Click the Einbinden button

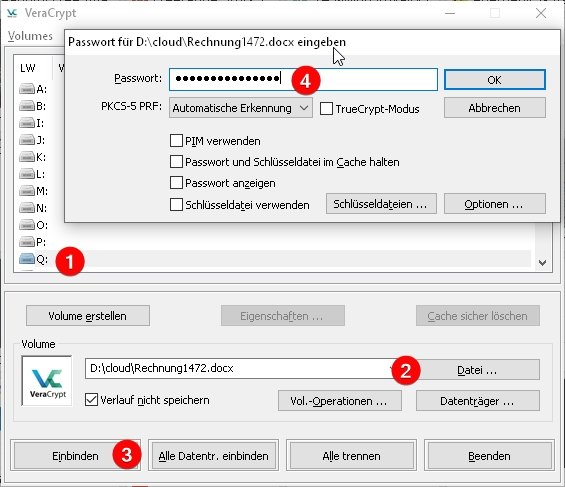(x=75, y=456)
